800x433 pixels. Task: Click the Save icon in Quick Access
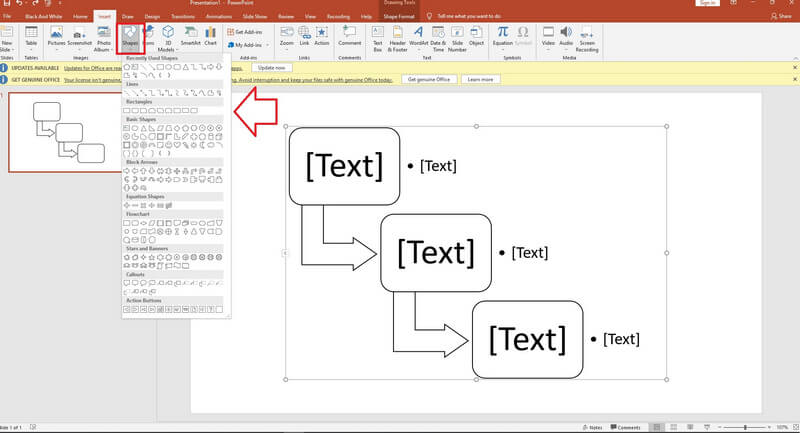[x=7, y=3]
